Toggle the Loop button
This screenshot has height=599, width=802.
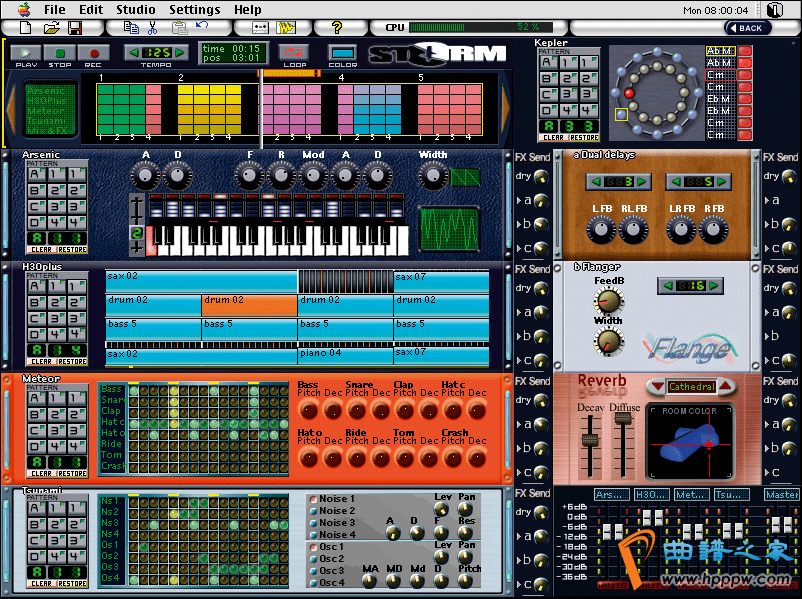pos(294,53)
